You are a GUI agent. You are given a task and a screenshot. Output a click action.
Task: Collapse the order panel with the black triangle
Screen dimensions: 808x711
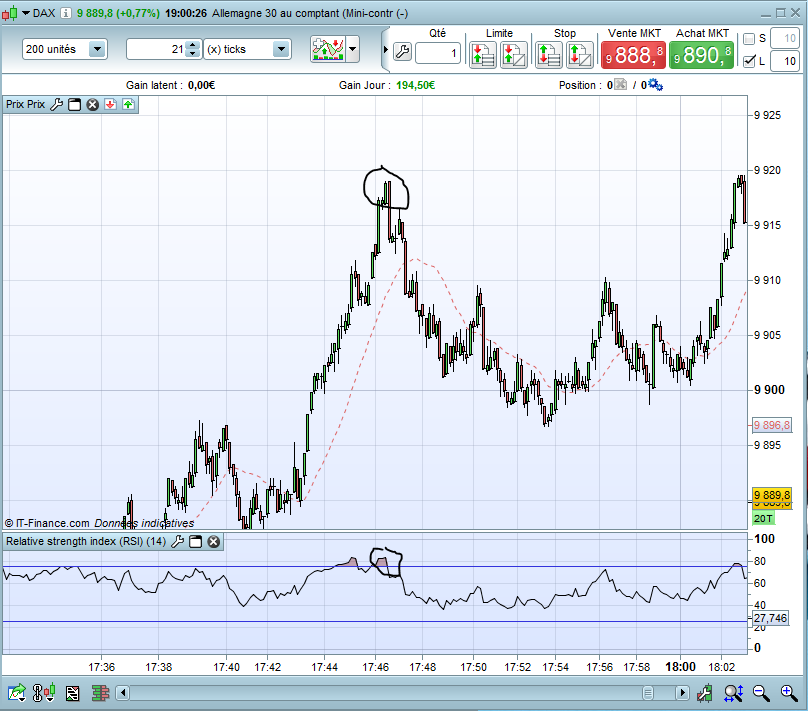point(385,50)
